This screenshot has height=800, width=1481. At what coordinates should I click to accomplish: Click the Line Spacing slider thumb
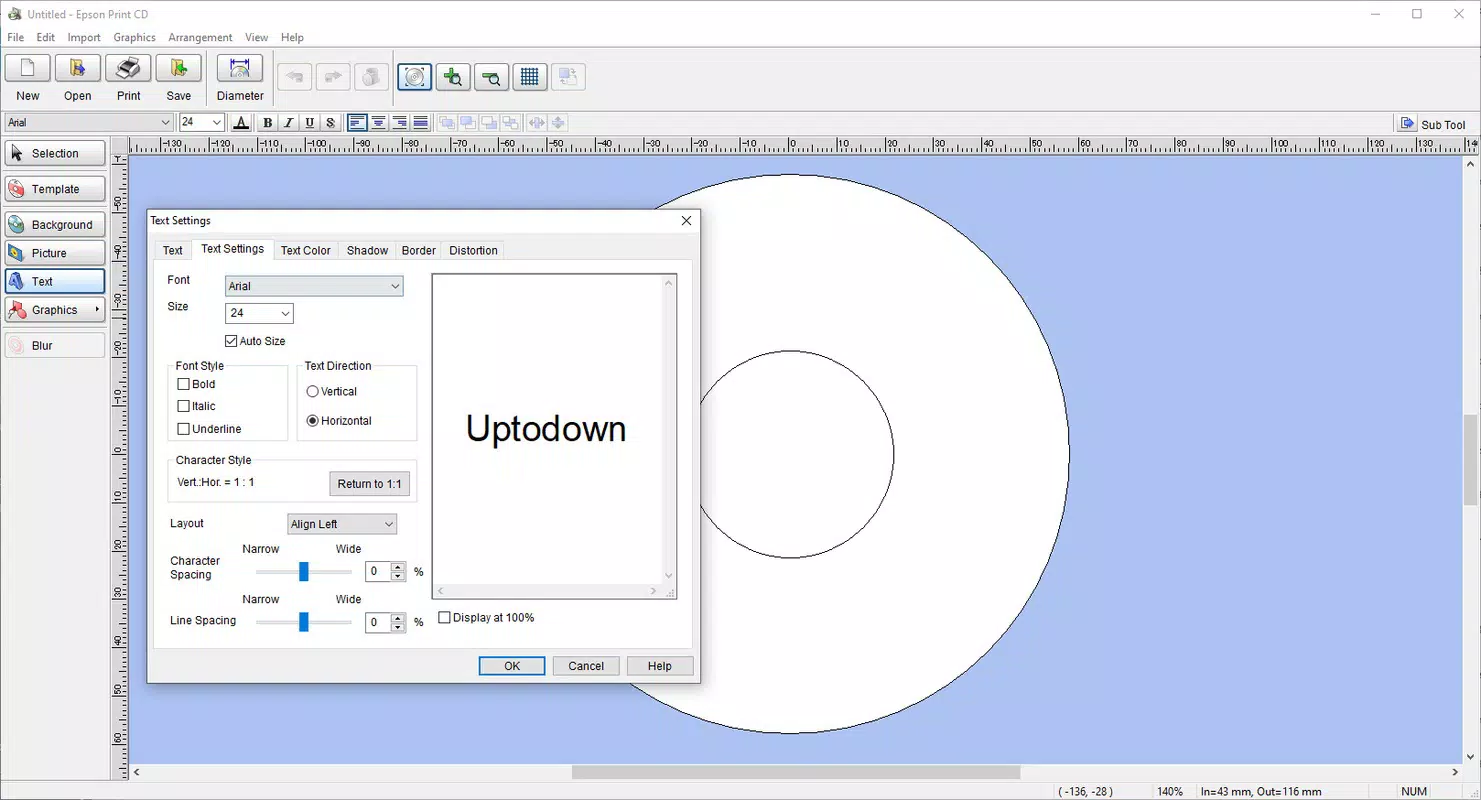click(304, 622)
